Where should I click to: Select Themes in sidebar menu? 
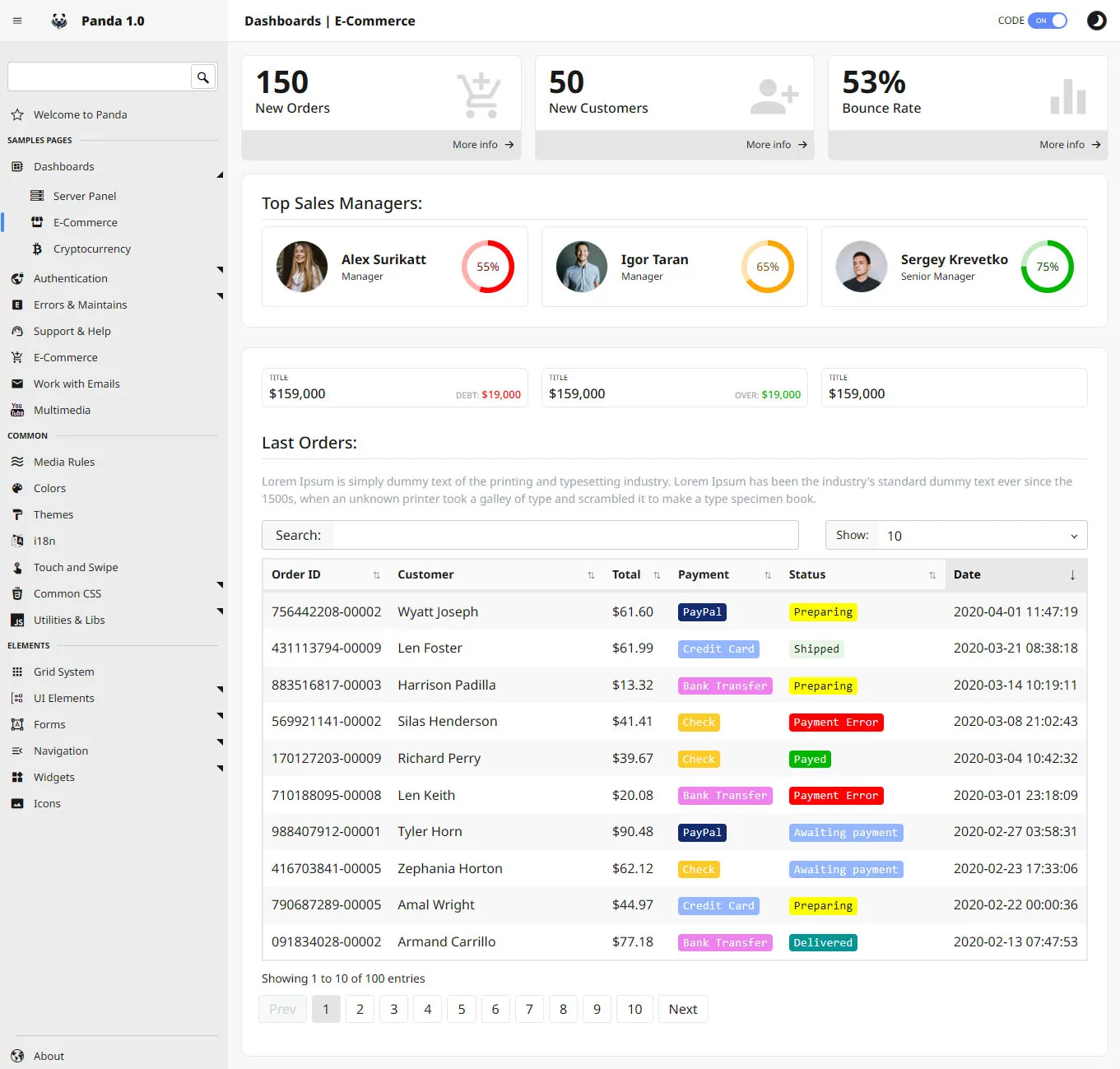point(53,514)
